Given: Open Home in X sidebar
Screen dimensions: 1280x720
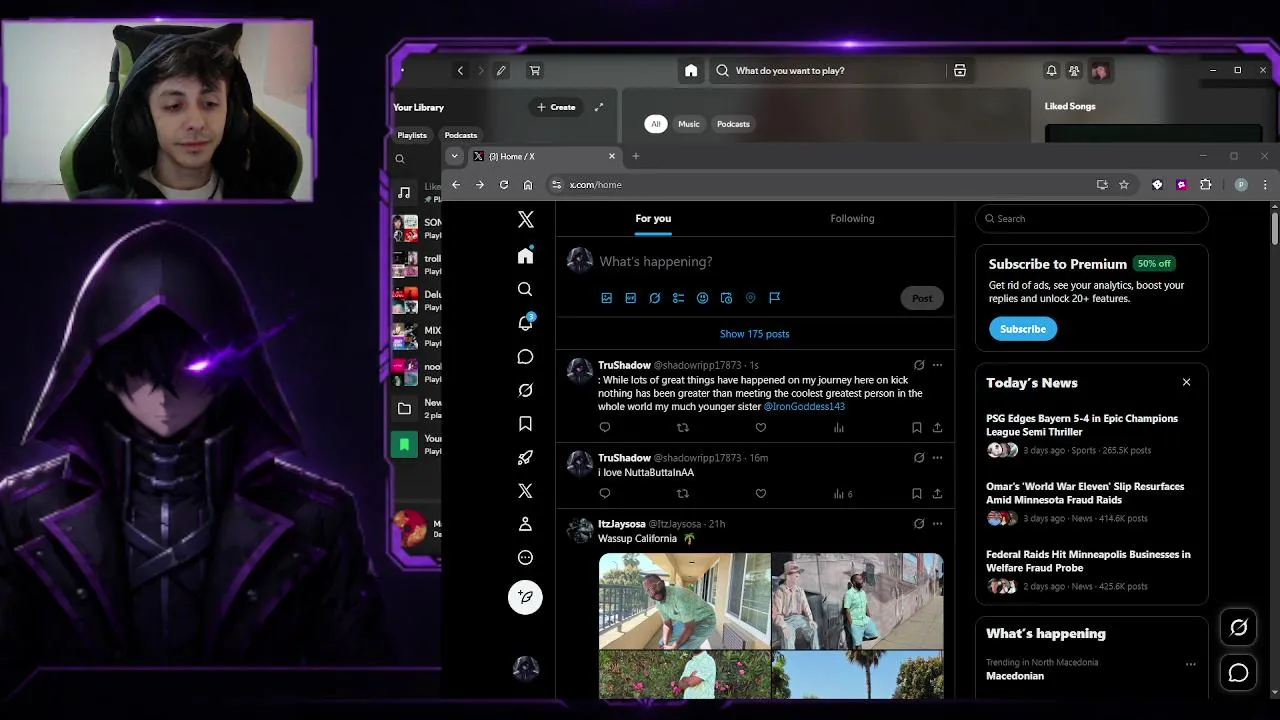Looking at the screenshot, I should (x=525, y=256).
